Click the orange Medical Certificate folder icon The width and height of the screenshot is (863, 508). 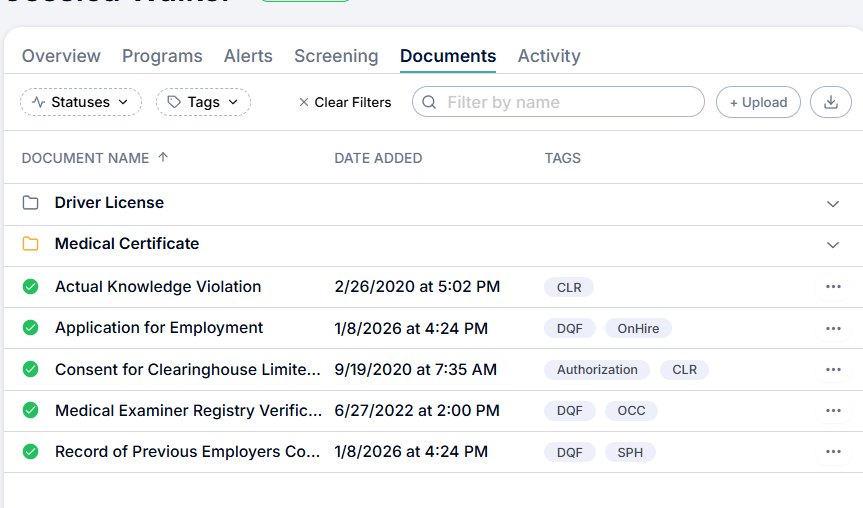click(x=31, y=244)
